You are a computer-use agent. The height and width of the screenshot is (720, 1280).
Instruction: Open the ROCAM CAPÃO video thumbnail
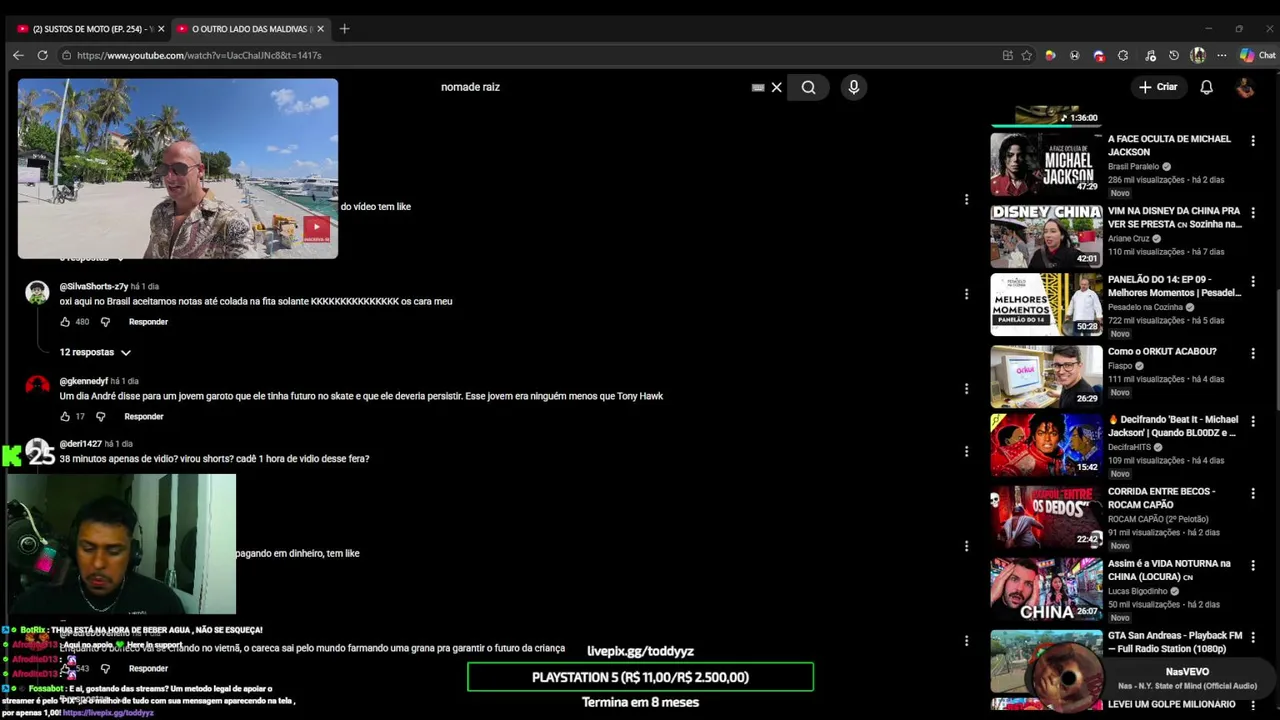click(x=1046, y=516)
